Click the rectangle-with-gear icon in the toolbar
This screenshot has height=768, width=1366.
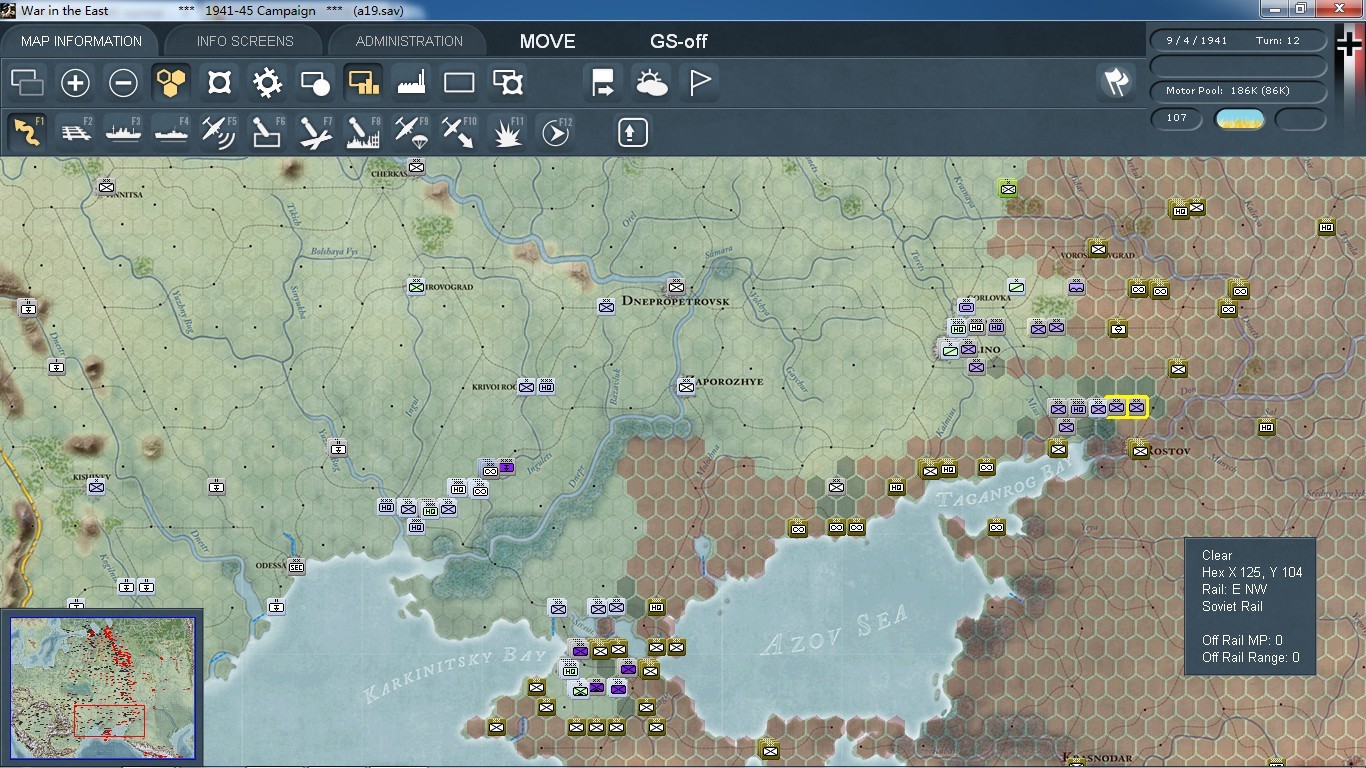[x=508, y=83]
